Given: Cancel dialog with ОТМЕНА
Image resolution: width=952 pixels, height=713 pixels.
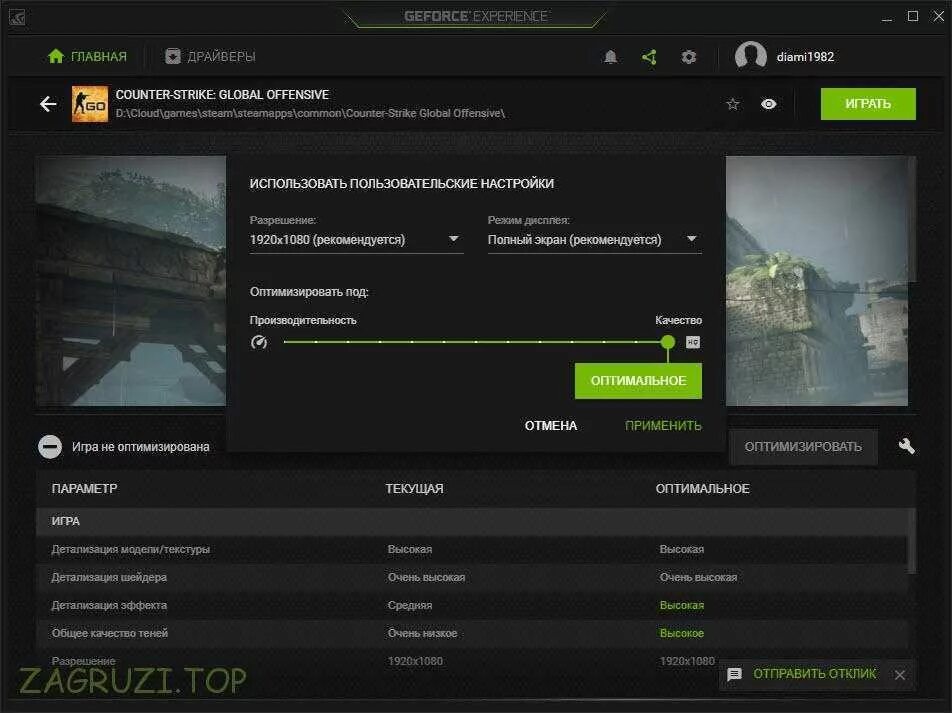Looking at the screenshot, I should [x=551, y=426].
